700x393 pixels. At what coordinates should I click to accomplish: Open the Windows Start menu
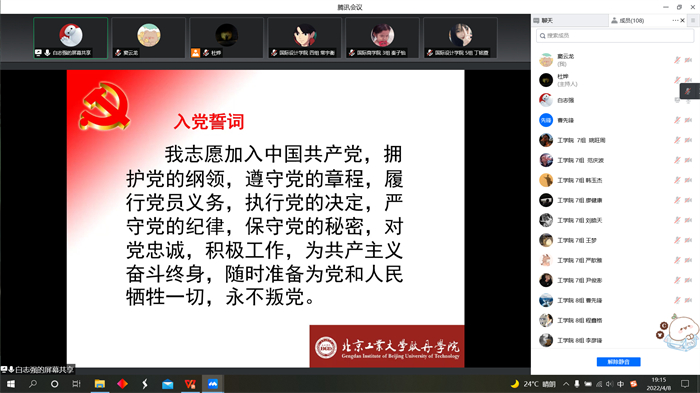10,384
